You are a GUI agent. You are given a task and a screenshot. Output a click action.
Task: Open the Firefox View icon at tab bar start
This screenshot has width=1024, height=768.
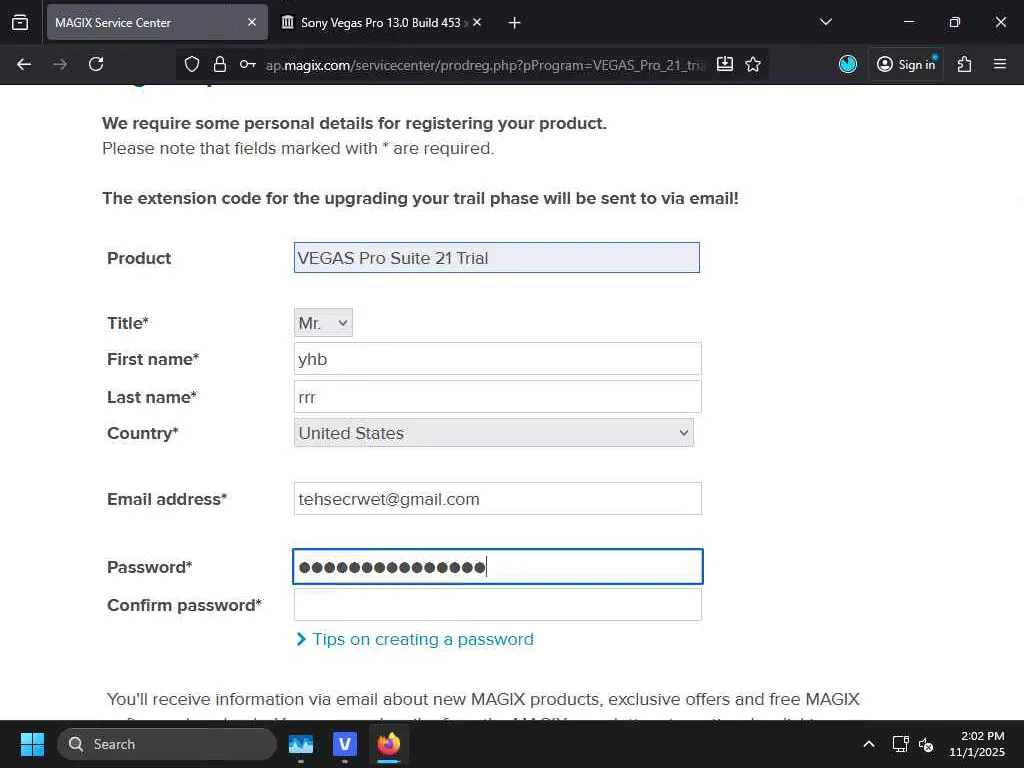point(20,22)
